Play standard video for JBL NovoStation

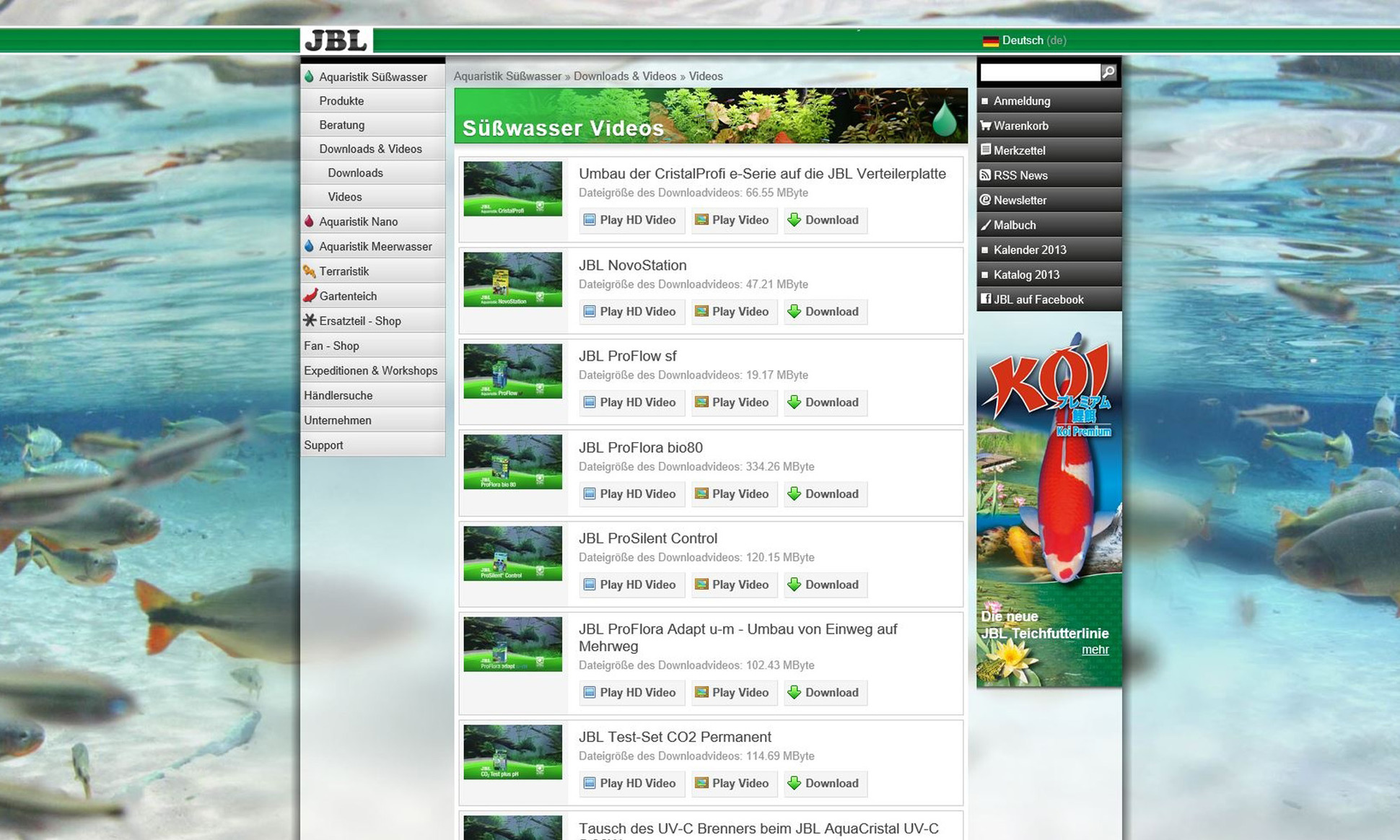[734, 312]
